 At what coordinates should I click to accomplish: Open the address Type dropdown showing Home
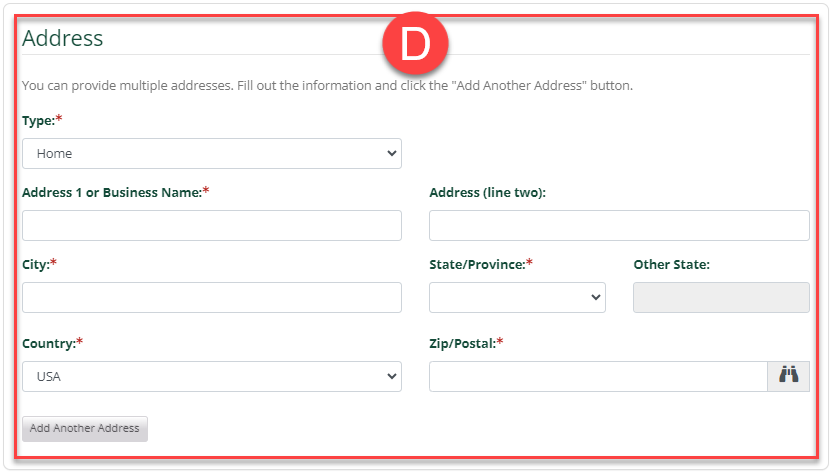(x=211, y=153)
